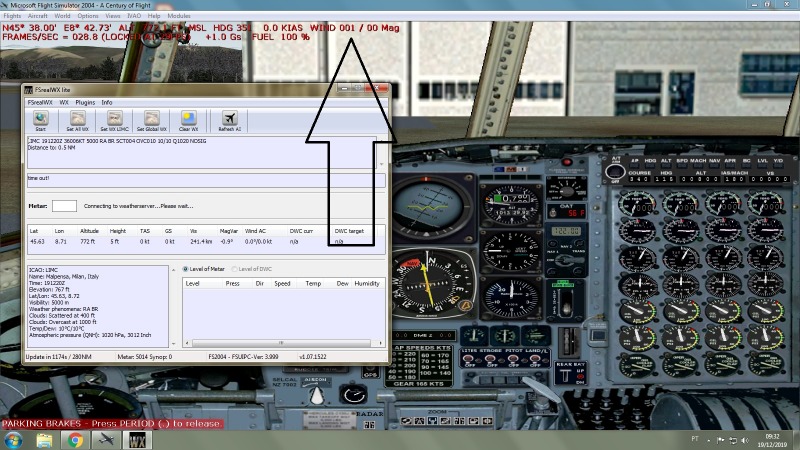Click 'Update in 1174s / 280NM' status text
This screenshot has height=450, width=800.
pos(59,357)
